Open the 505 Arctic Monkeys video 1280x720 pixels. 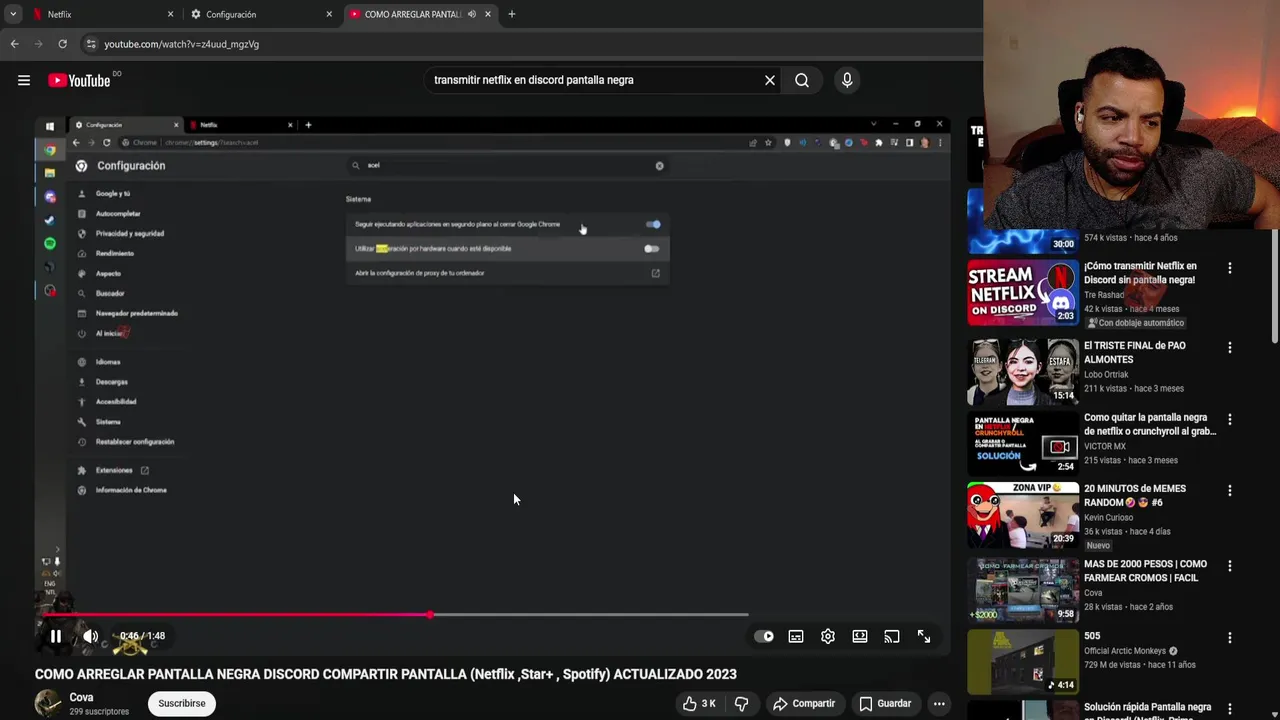1092,636
